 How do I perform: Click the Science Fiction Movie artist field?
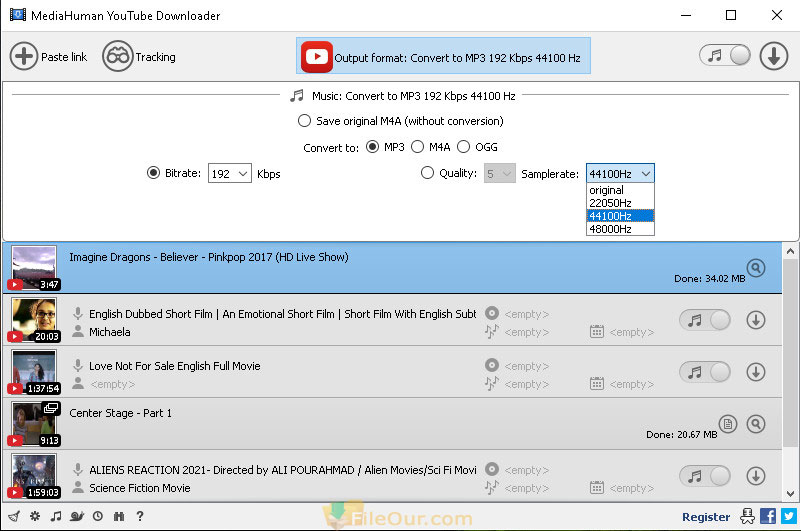pos(139,488)
